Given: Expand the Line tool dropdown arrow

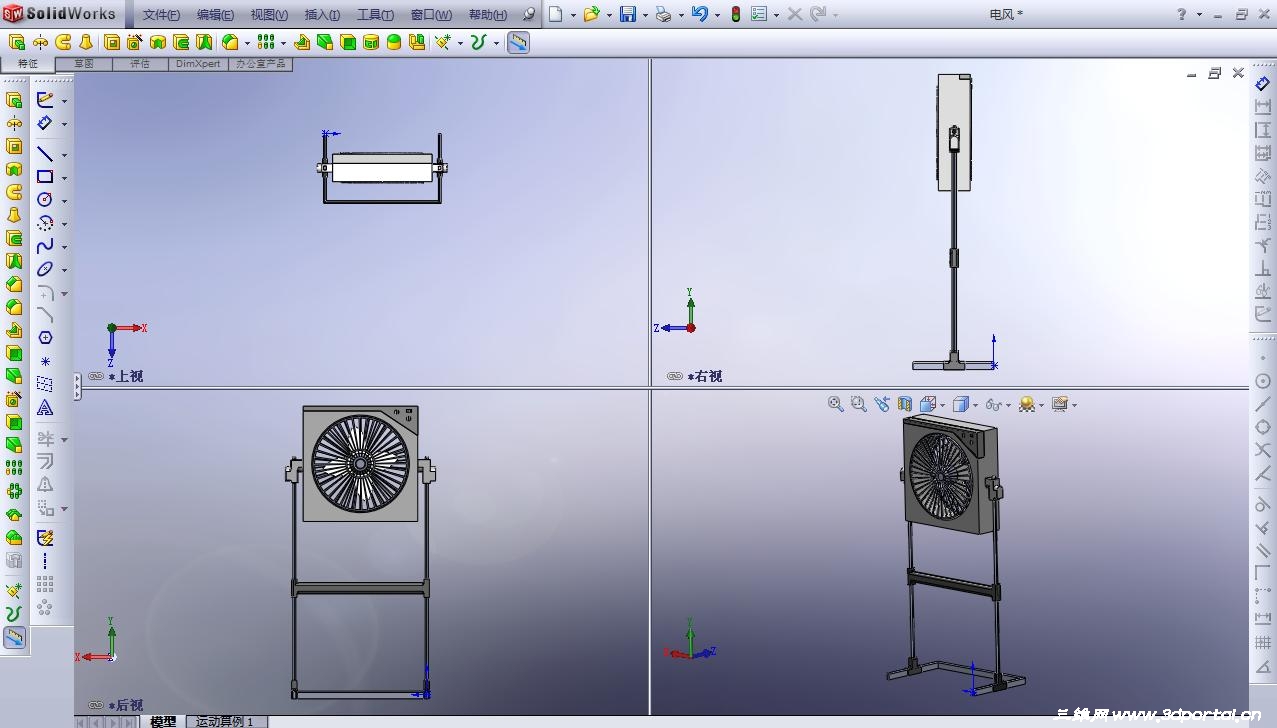Looking at the screenshot, I should 64,155.
